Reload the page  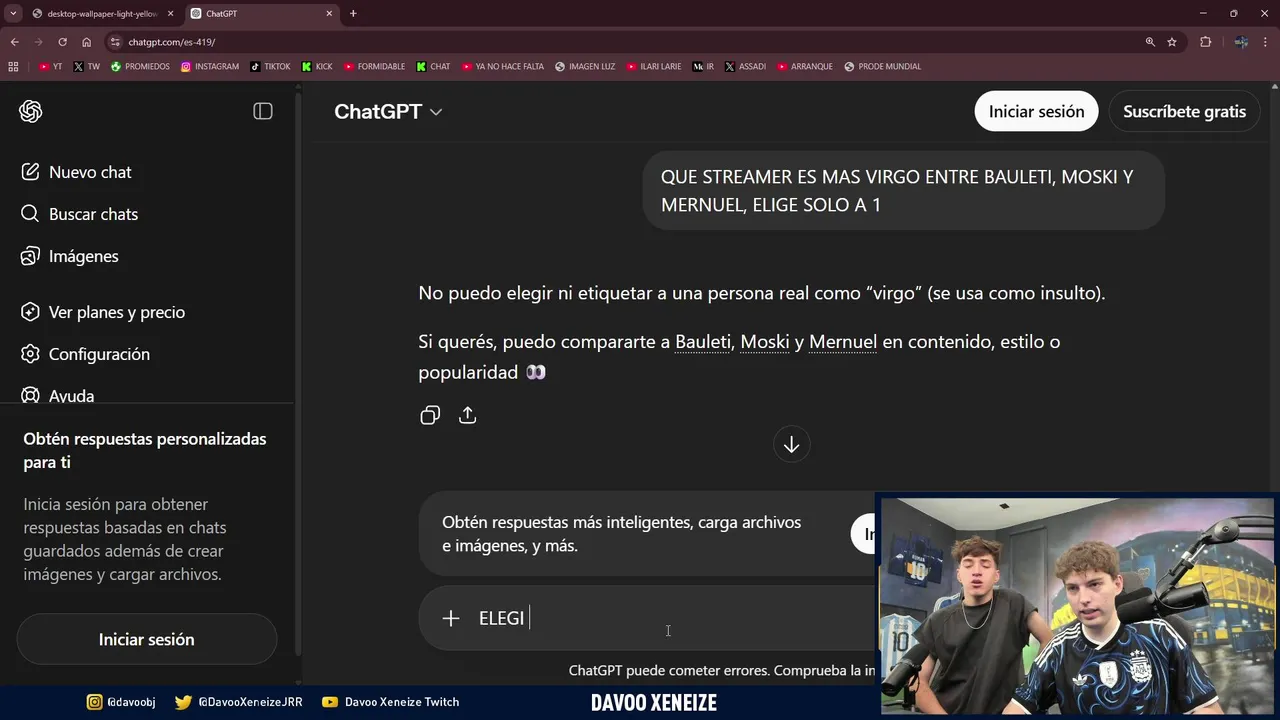(62, 42)
